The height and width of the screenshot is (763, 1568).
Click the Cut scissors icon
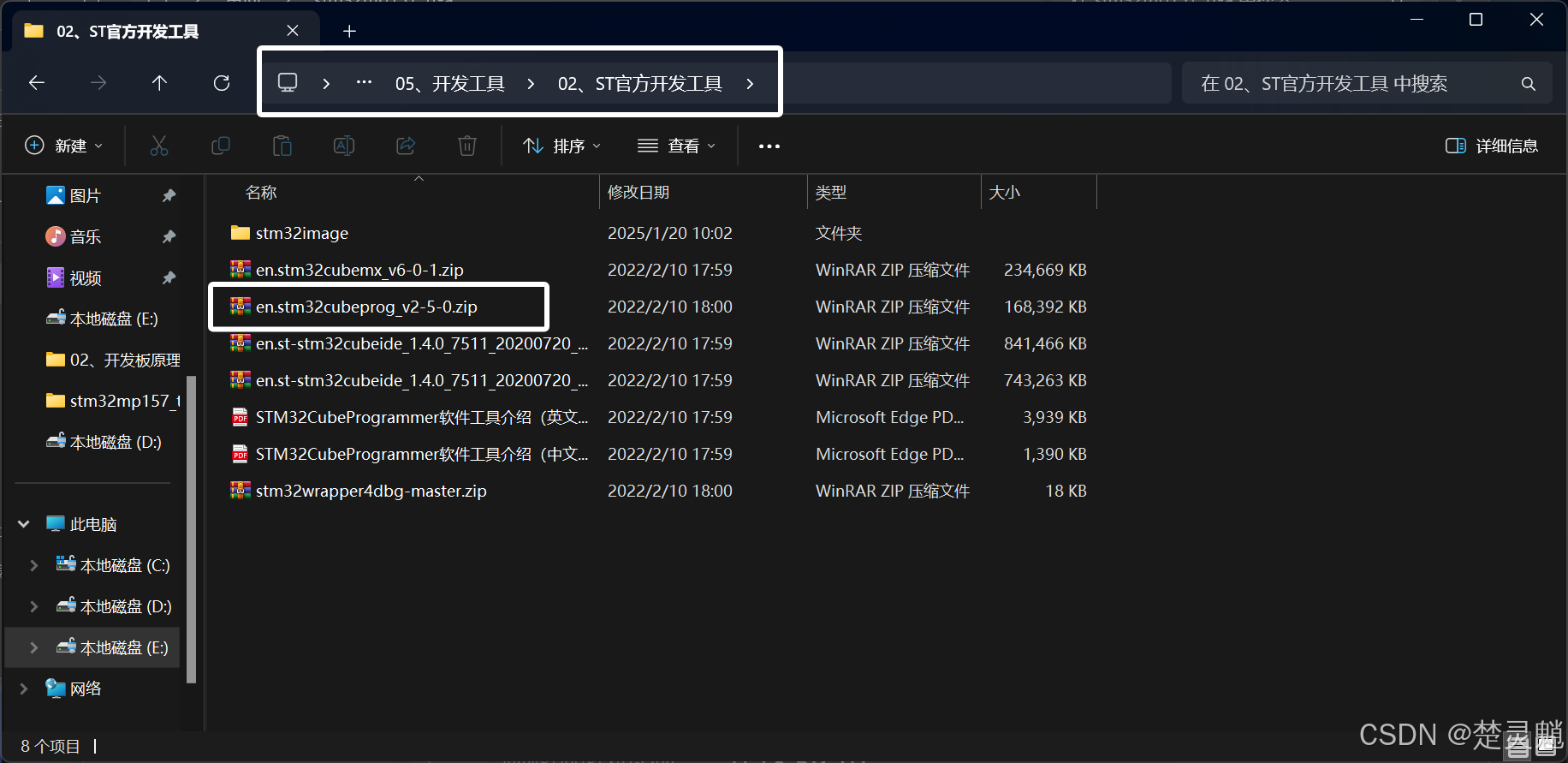pos(159,146)
